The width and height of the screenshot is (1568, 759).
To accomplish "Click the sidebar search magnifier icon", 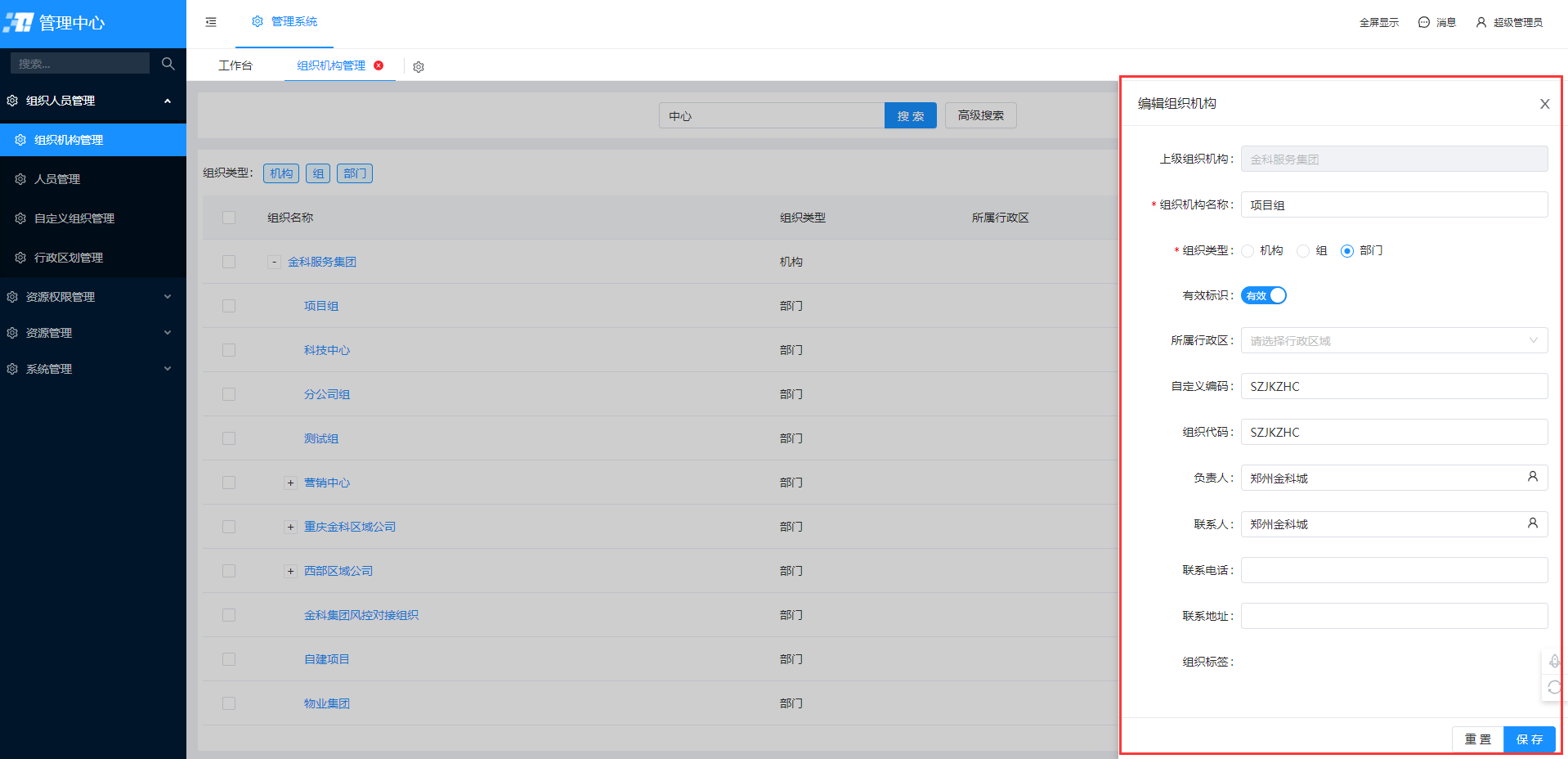I will pyautogui.click(x=168, y=63).
